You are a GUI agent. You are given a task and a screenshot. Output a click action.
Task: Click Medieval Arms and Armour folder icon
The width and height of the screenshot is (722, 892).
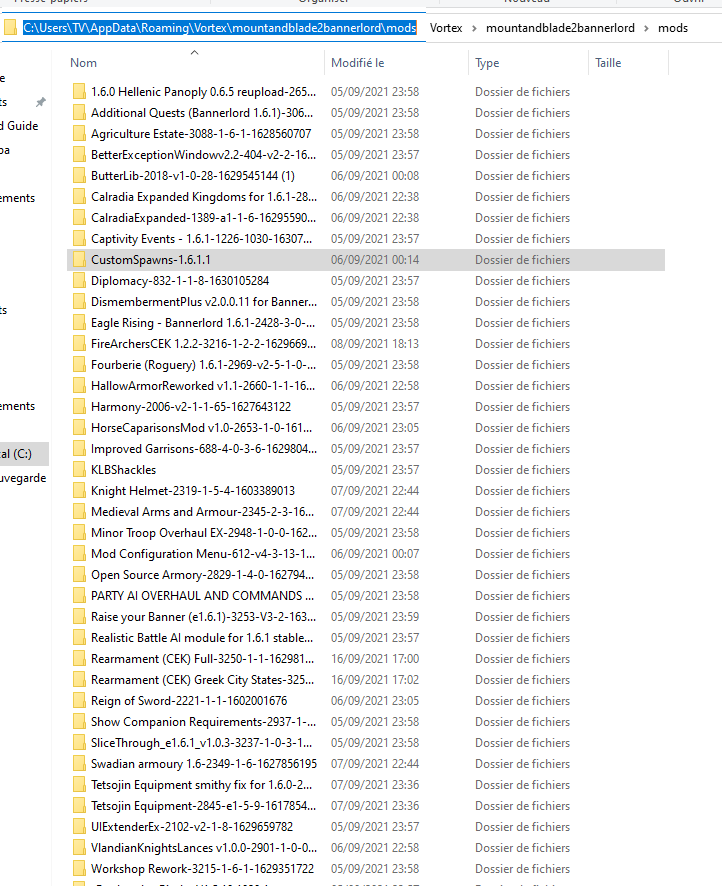79,512
